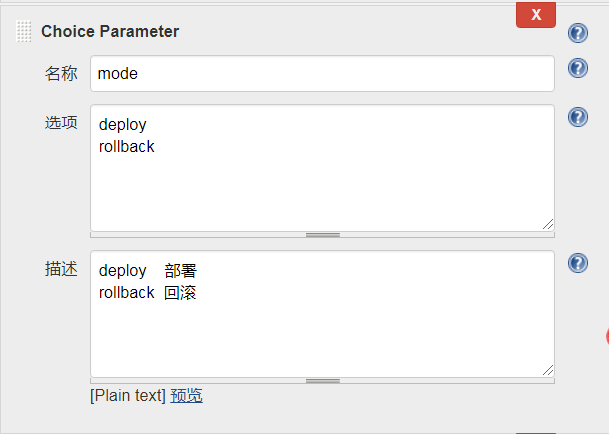Open the 预览 preview link
The height and width of the screenshot is (434, 609).
186,396
